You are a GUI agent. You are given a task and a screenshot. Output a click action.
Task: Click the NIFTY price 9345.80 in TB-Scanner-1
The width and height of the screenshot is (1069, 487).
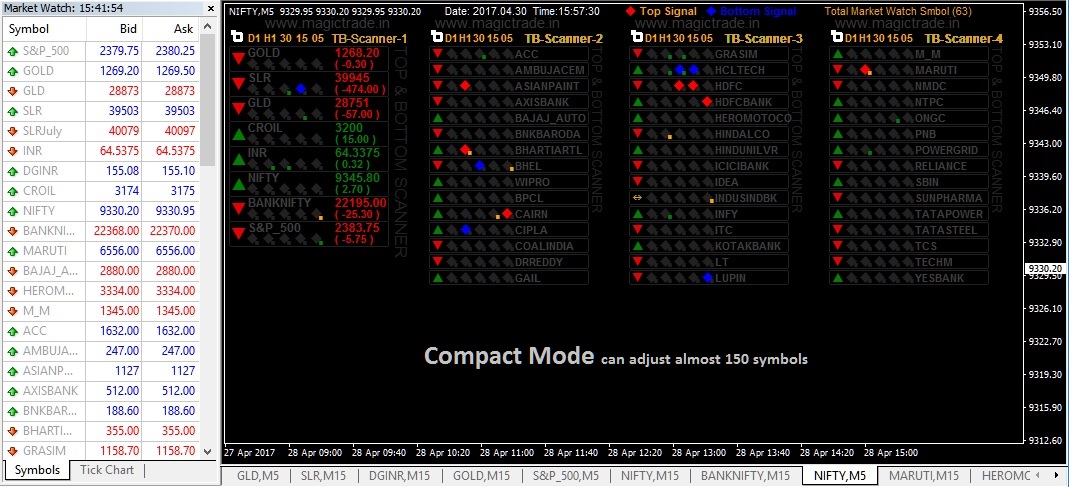(x=355, y=177)
